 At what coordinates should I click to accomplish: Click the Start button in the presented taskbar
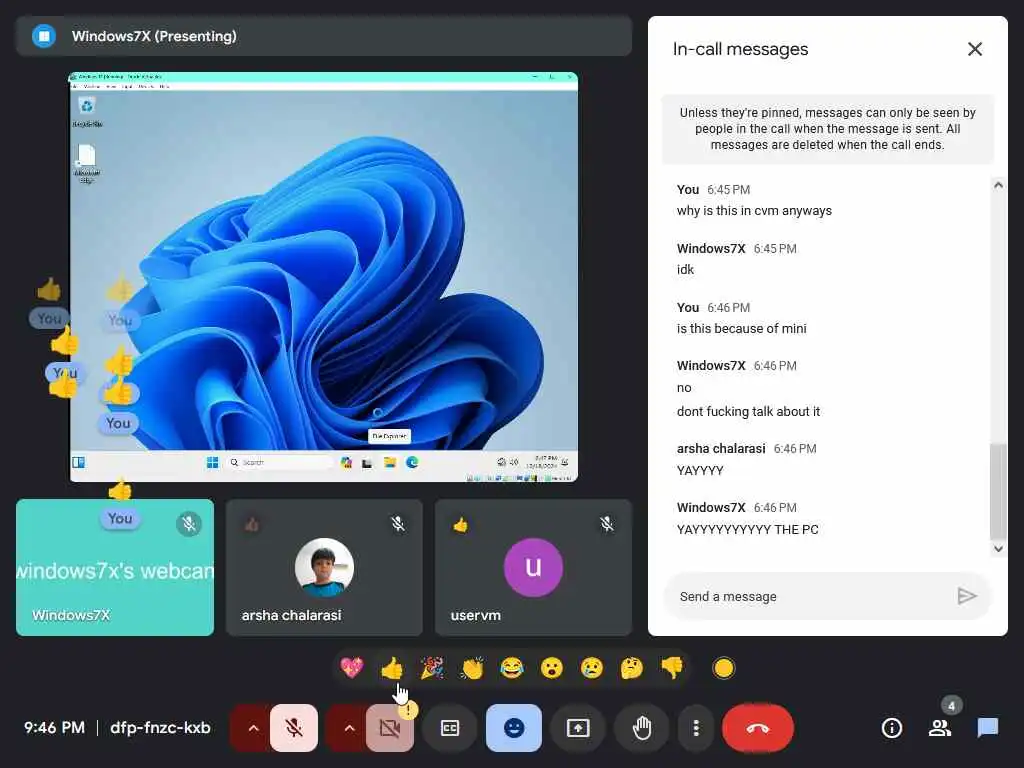click(x=212, y=462)
